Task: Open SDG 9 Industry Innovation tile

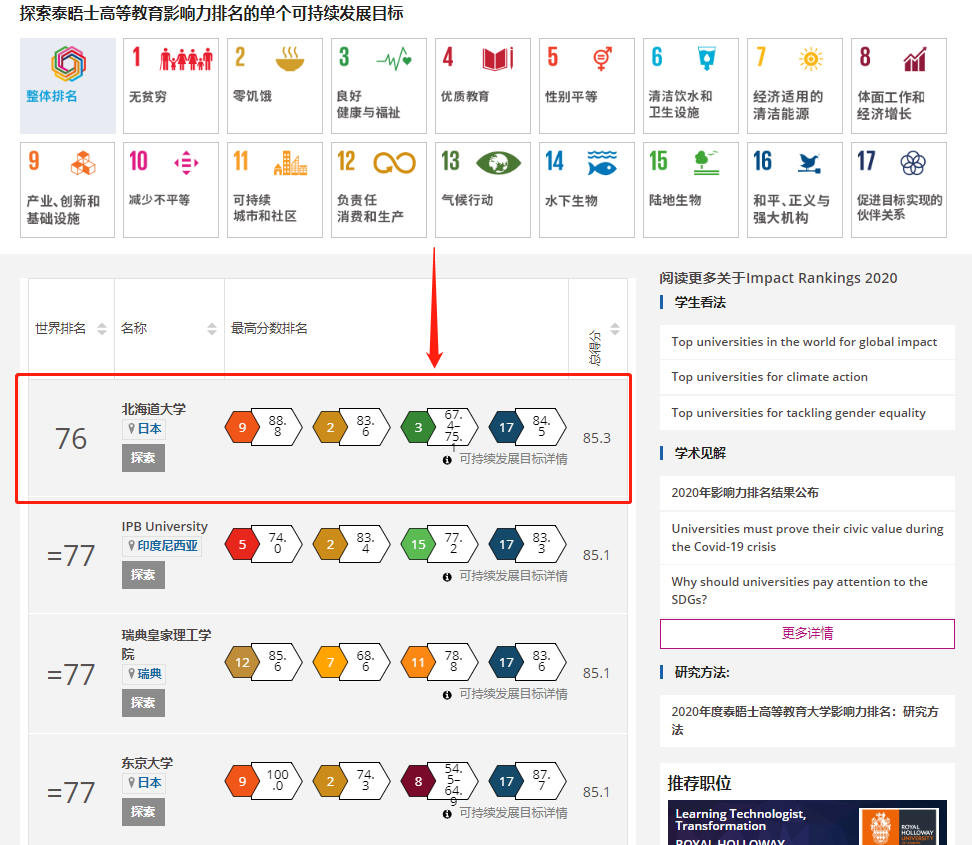Action: tap(68, 190)
